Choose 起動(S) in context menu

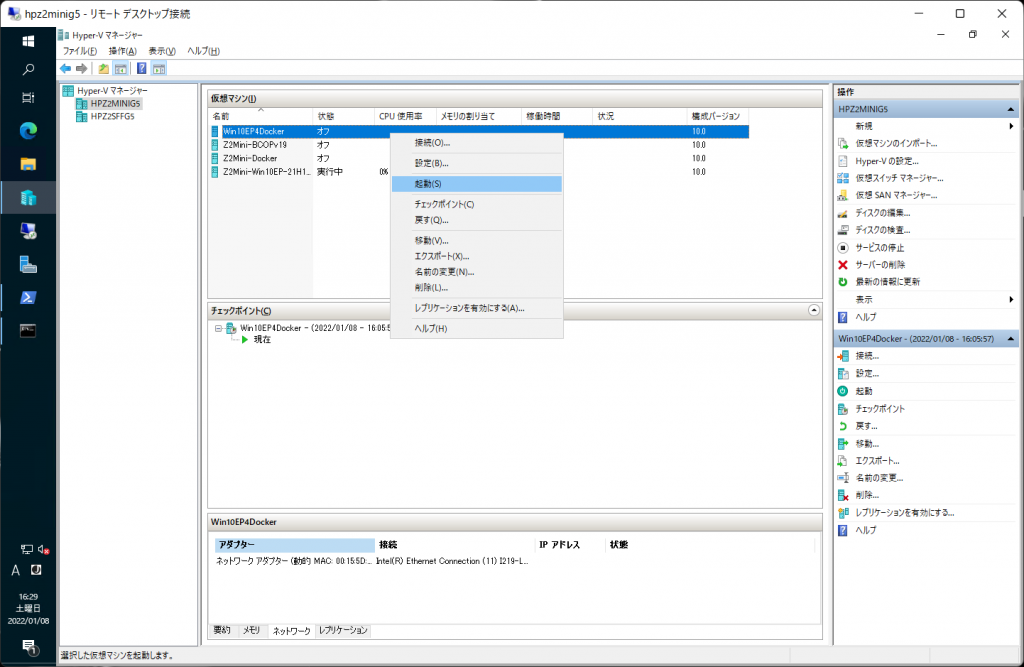(x=477, y=184)
